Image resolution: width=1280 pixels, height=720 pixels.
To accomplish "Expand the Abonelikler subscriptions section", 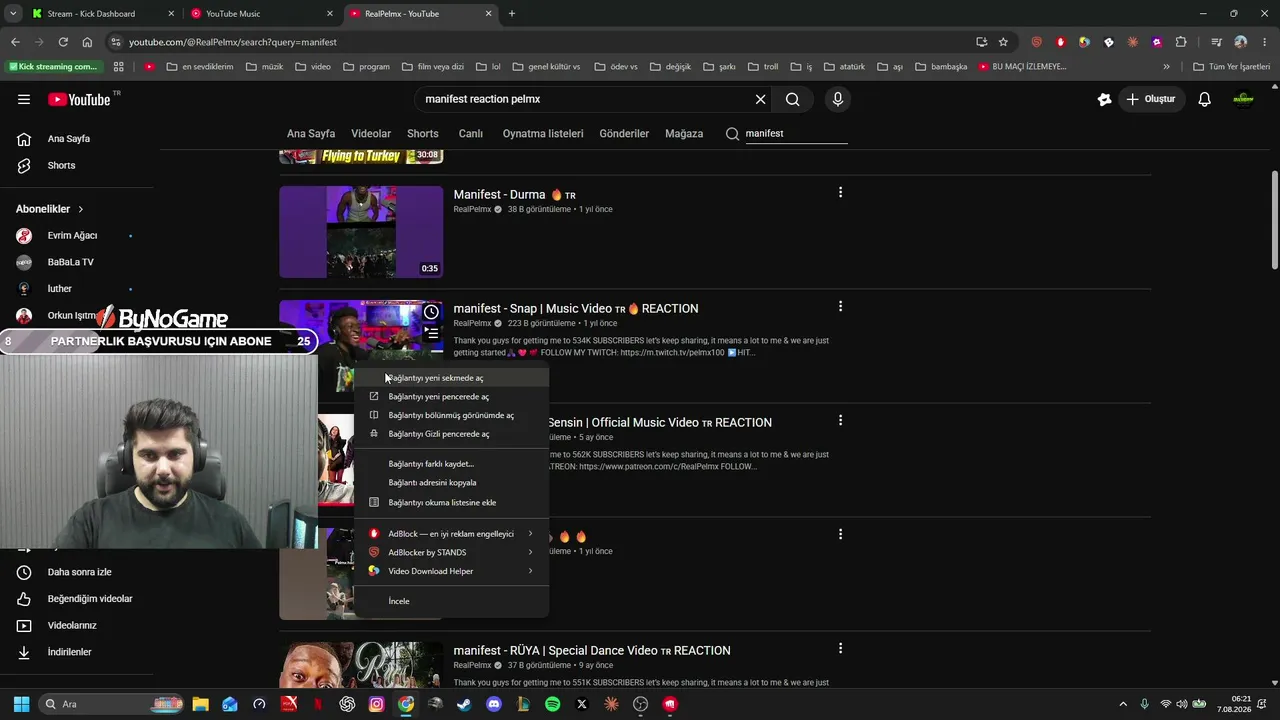I will click(x=50, y=209).
